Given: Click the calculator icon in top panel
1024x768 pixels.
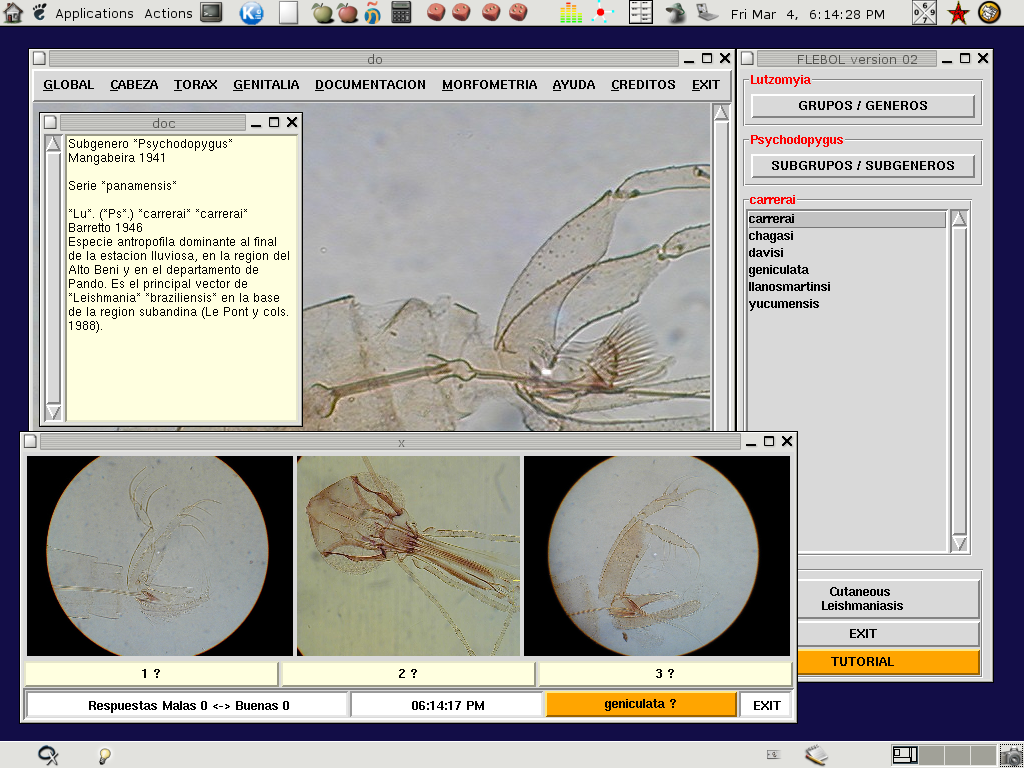Looking at the screenshot, I should click(x=401, y=13).
